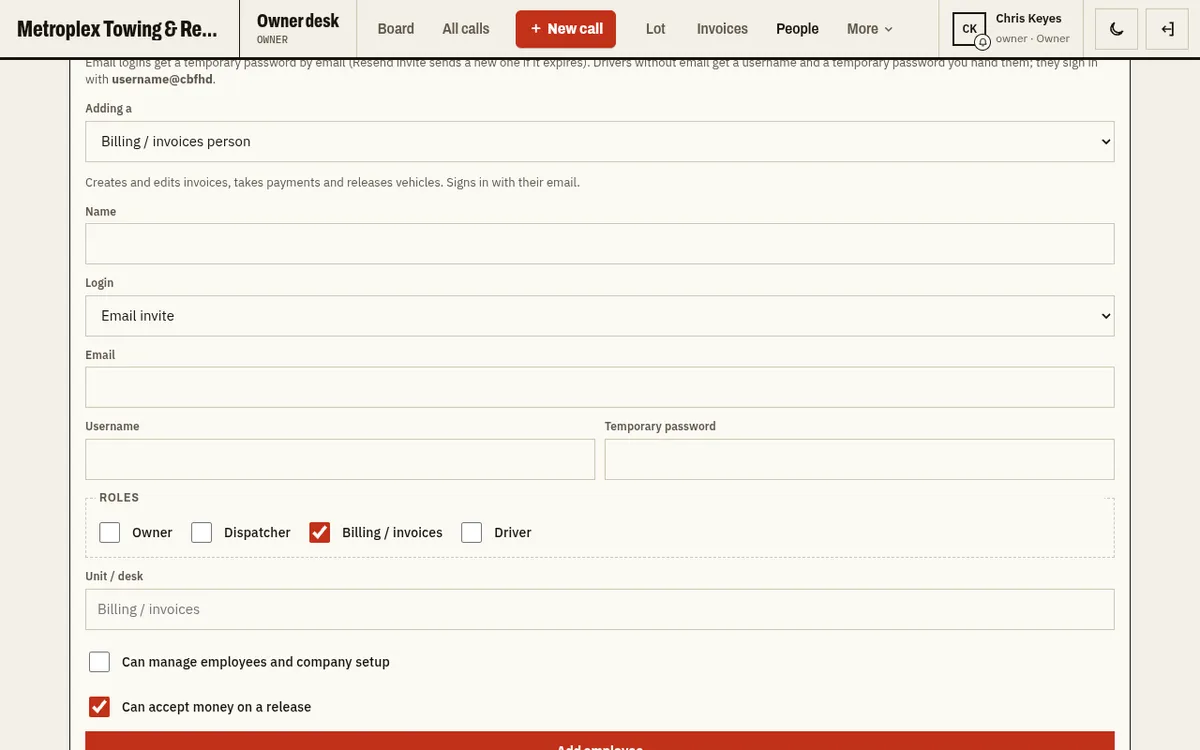
Task: Click the Email input field
Action: [600, 387]
